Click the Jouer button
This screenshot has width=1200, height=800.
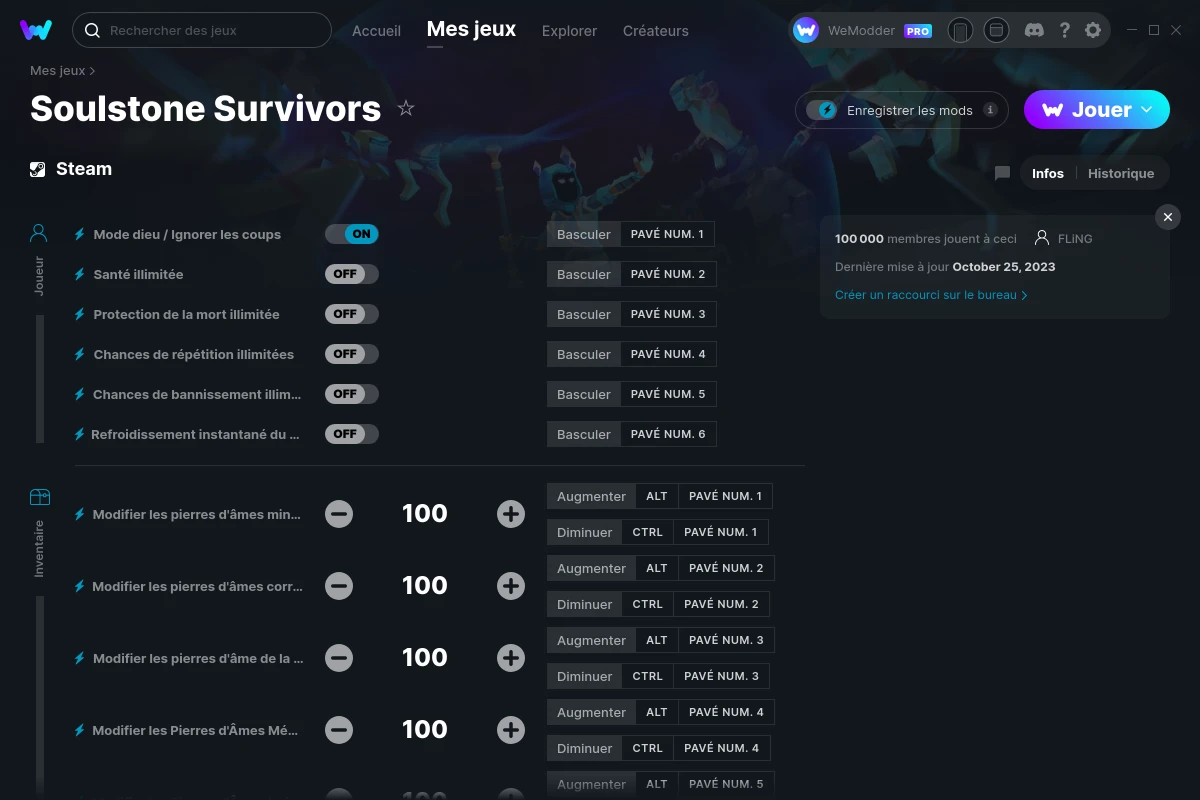[1097, 110]
